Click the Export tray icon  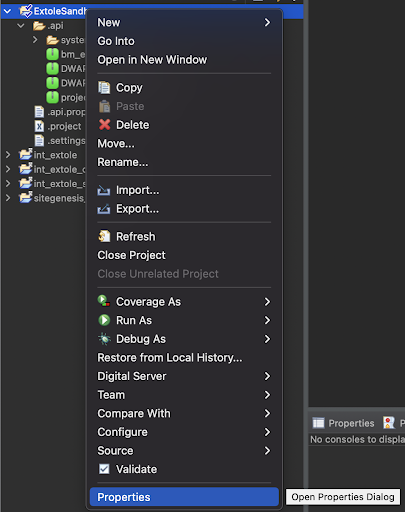pos(104,209)
